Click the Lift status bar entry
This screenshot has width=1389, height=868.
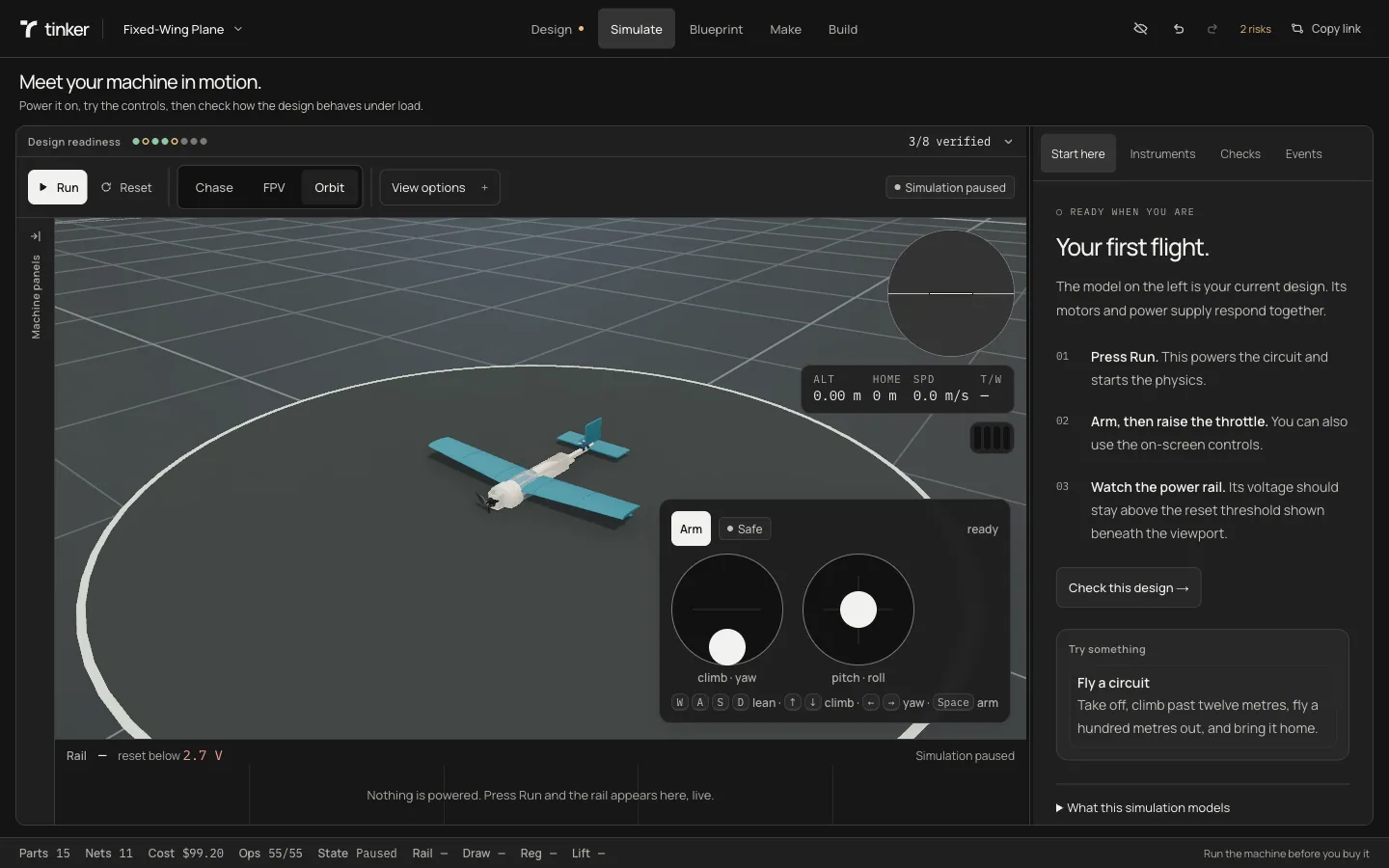[x=588, y=854]
